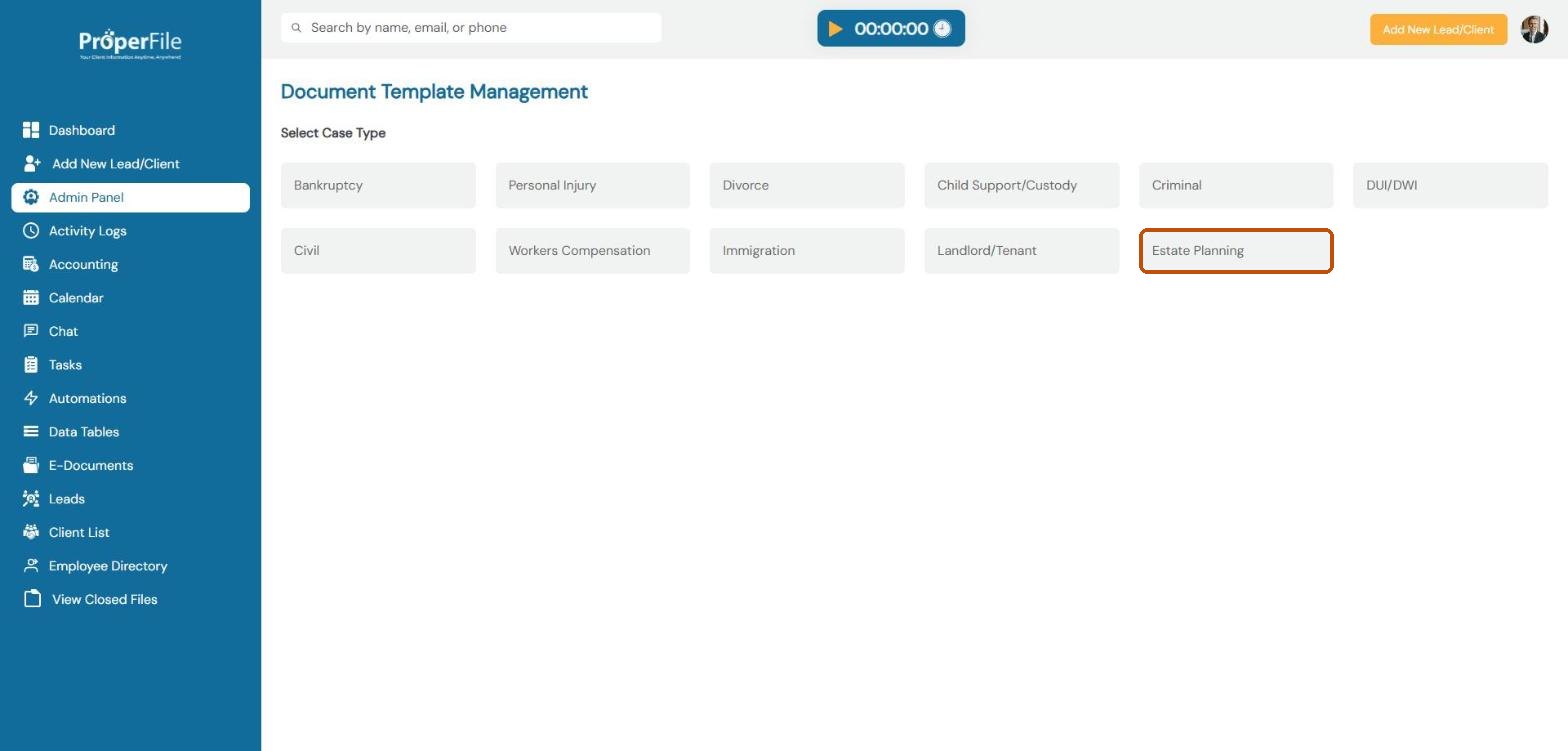
Task: Open the Estate Planning case type
Action: (x=1236, y=250)
